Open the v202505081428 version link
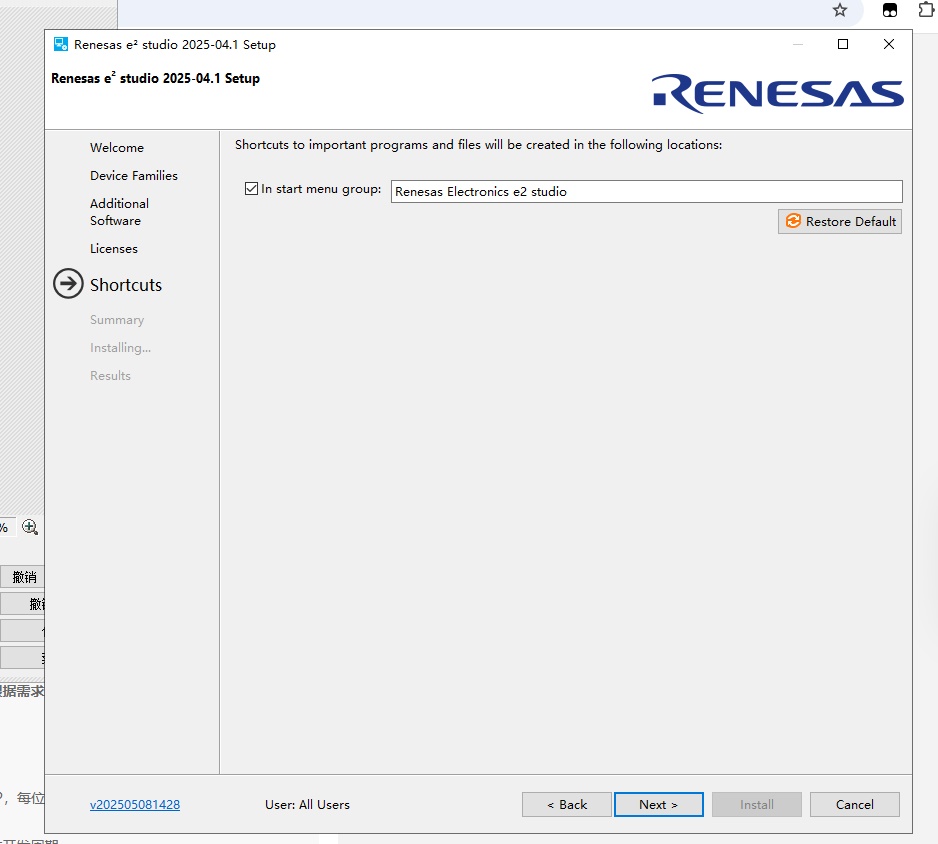This screenshot has width=938, height=844. pos(135,805)
